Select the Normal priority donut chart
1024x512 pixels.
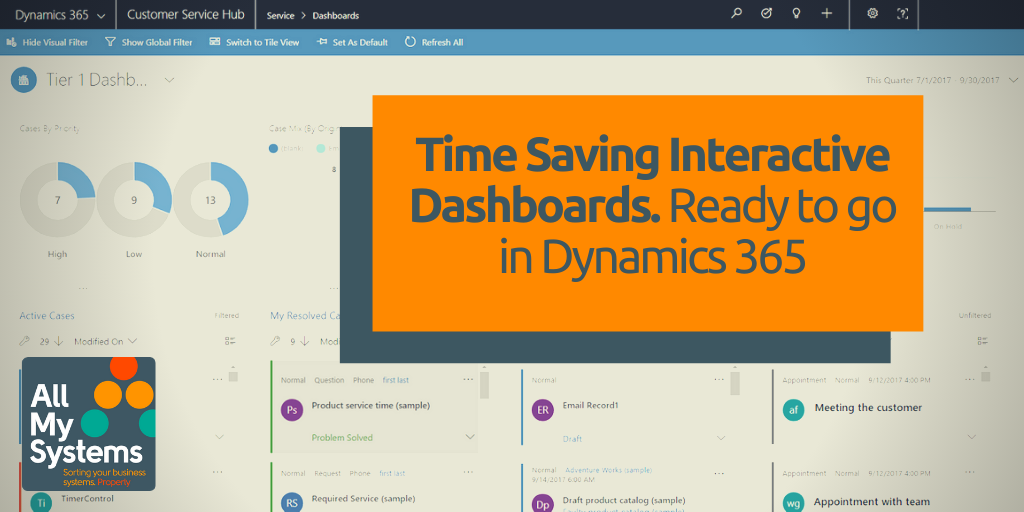tap(210, 200)
